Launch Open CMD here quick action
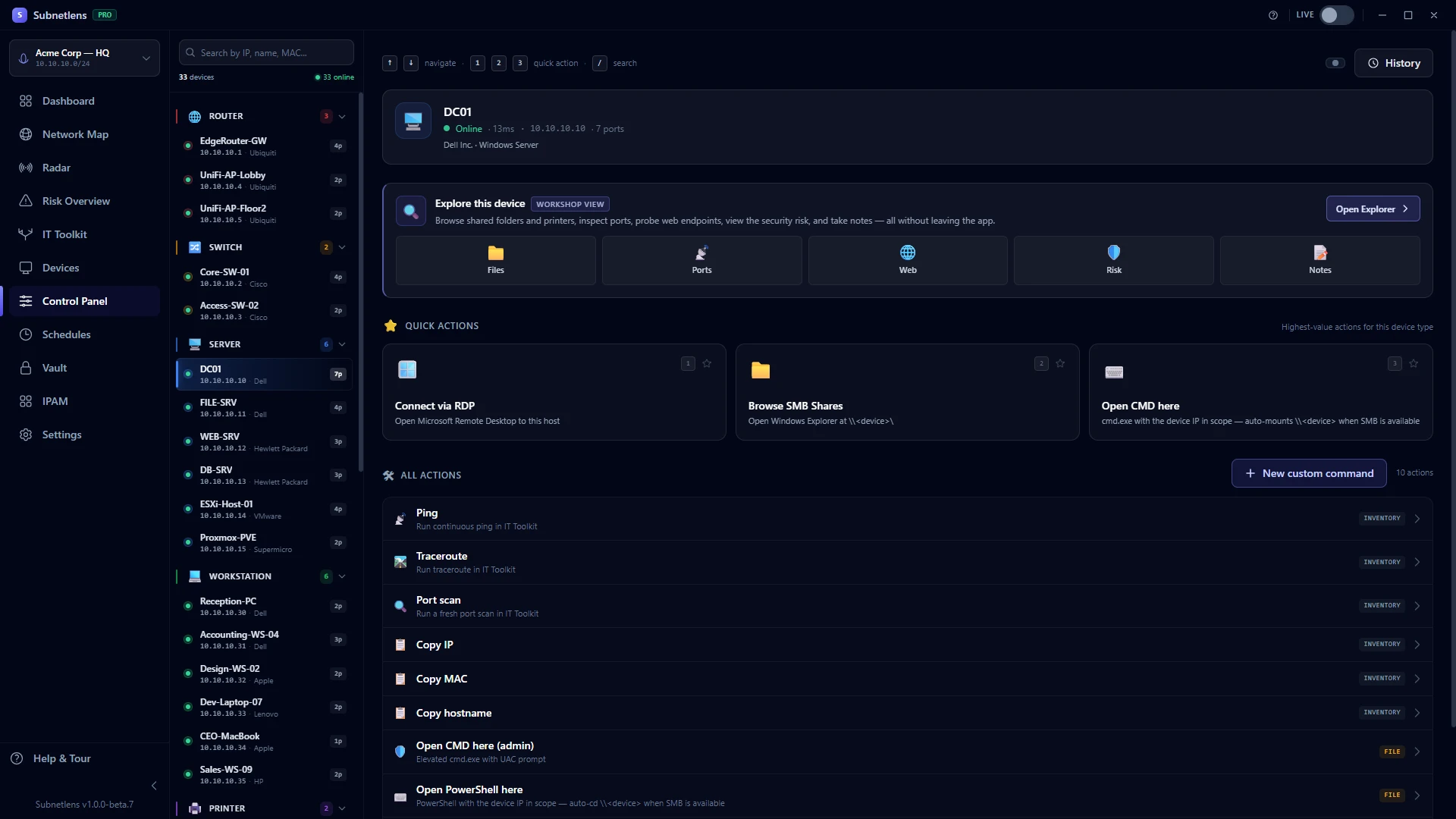1456x819 pixels. 1261,392
